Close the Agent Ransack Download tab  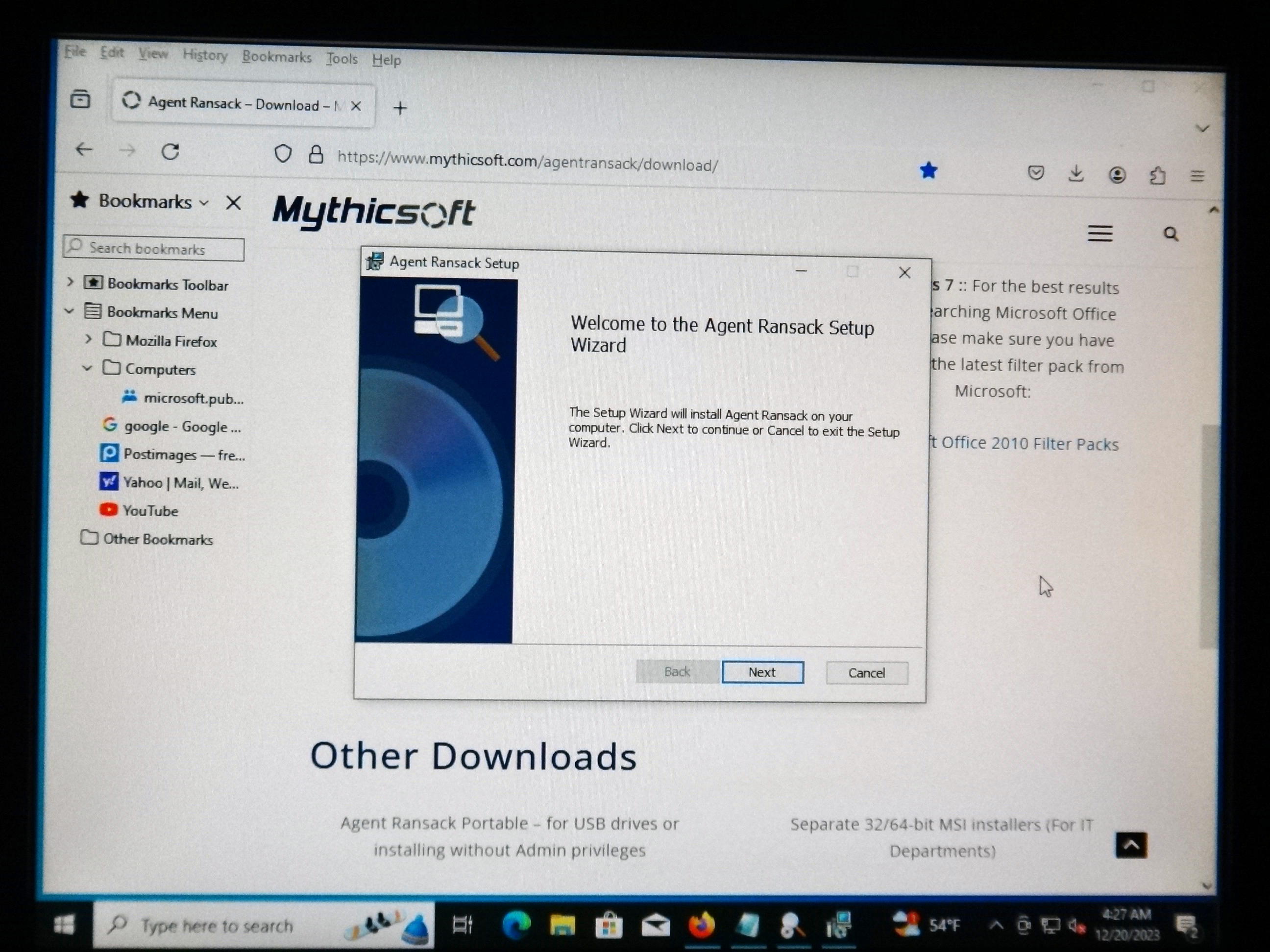click(356, 106)
